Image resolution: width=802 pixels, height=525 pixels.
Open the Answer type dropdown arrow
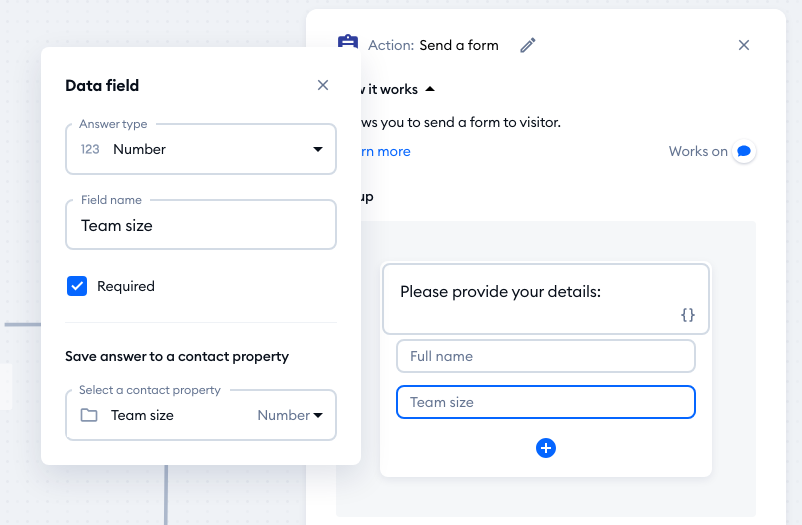[318, 149]
